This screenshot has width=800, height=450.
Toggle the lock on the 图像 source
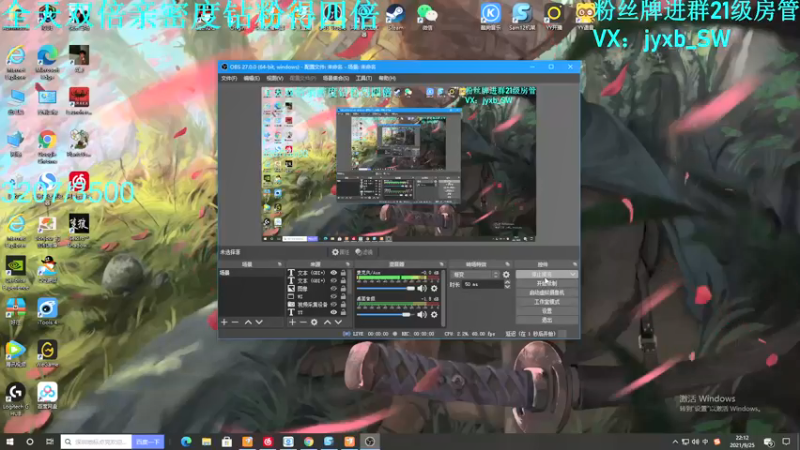click(x=343, y=289)
